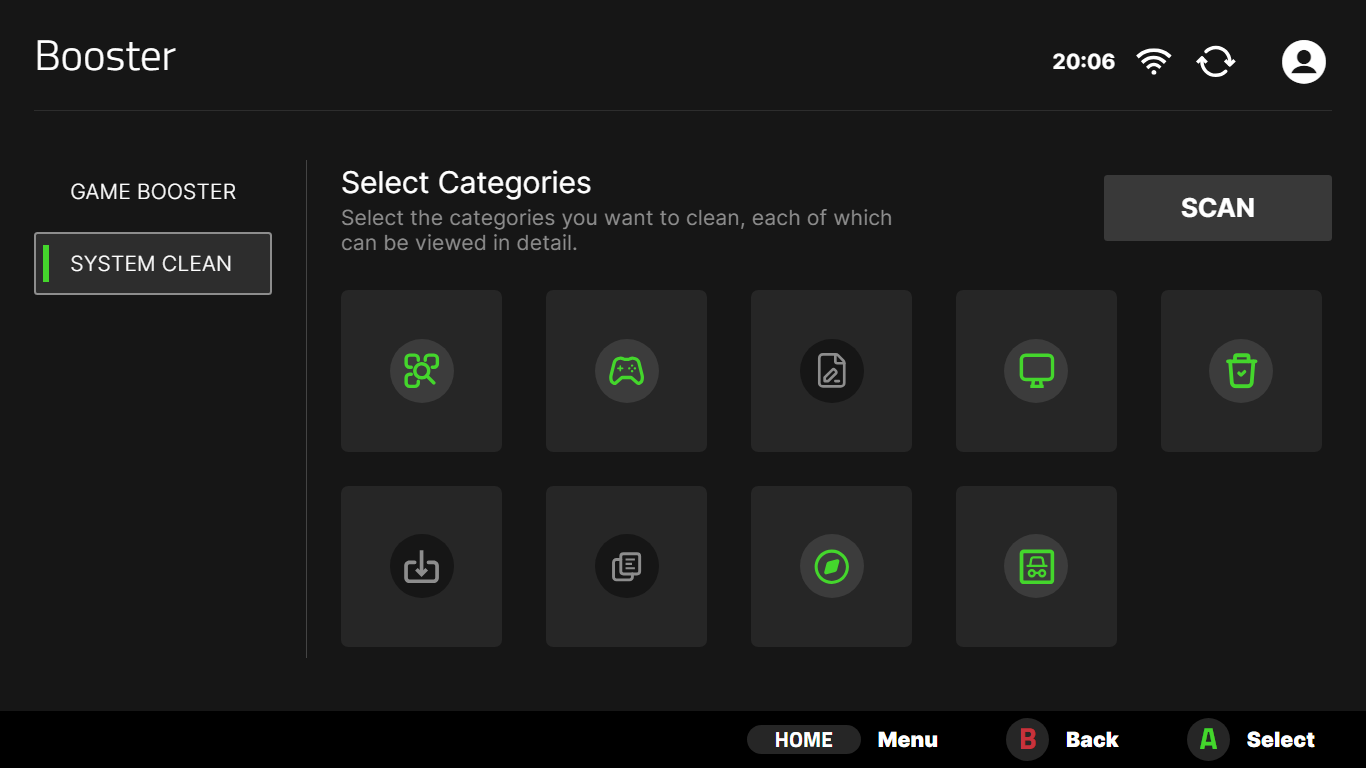Click the HOME Menu button
This screenshot has width=1366, height=768.
pos(803,740)
